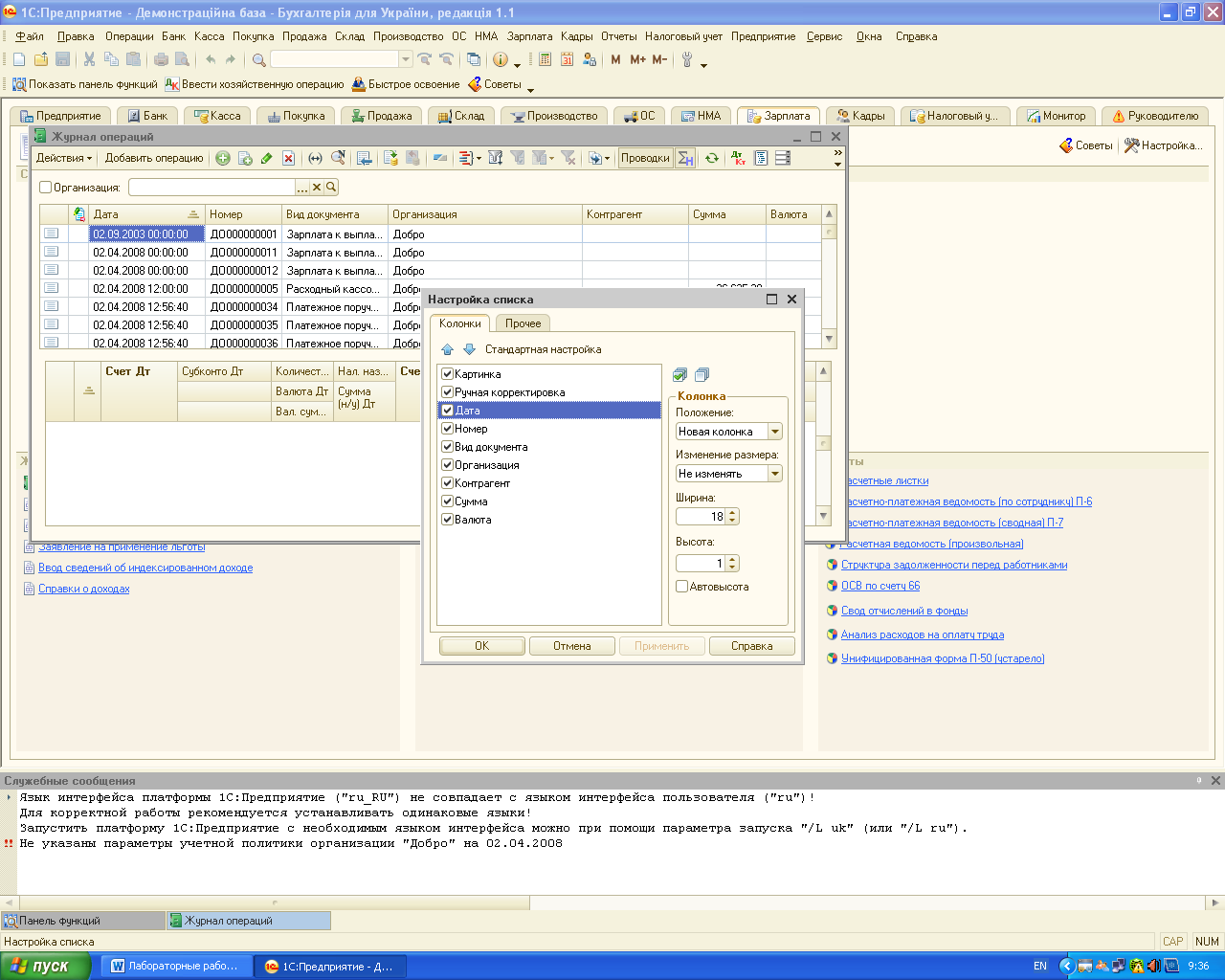Uncheck the Валюта column checkbox
The height and width of the screenshot is (980, 1225).
coord(447,520)
